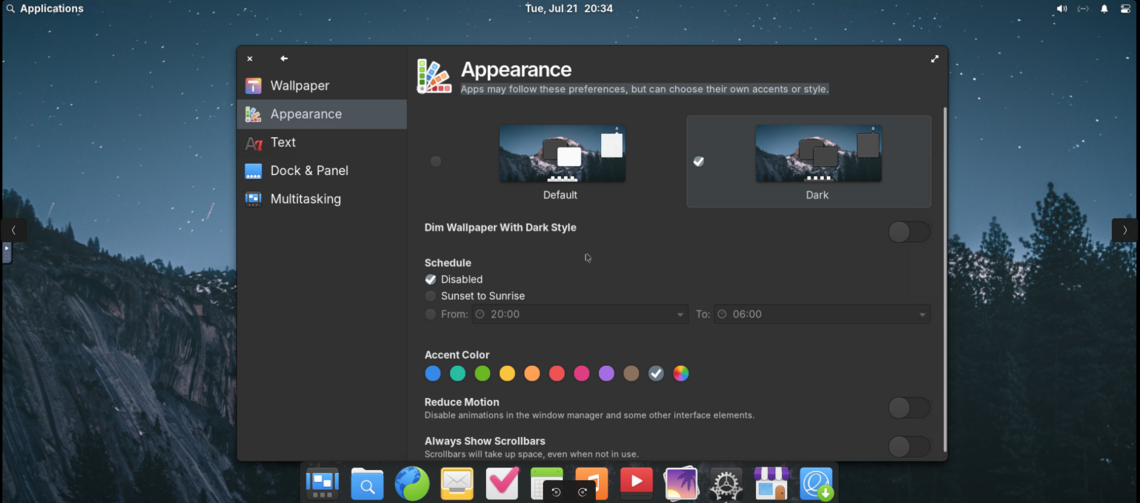Launch the Files app from the dock

click(x=367, y=483)
